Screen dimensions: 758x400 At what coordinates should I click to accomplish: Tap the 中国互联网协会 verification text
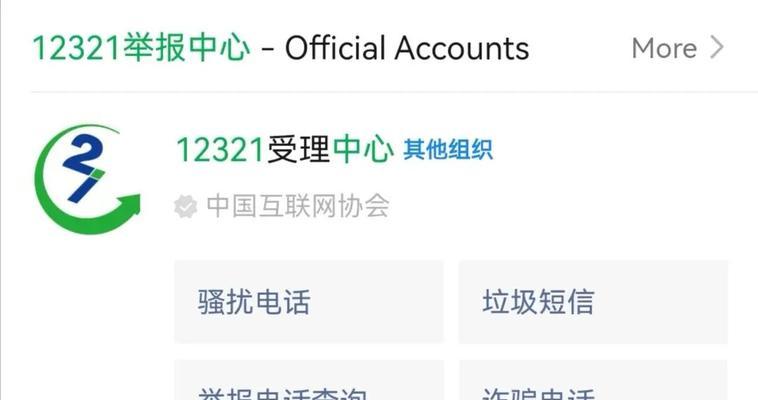click(298, 207)
